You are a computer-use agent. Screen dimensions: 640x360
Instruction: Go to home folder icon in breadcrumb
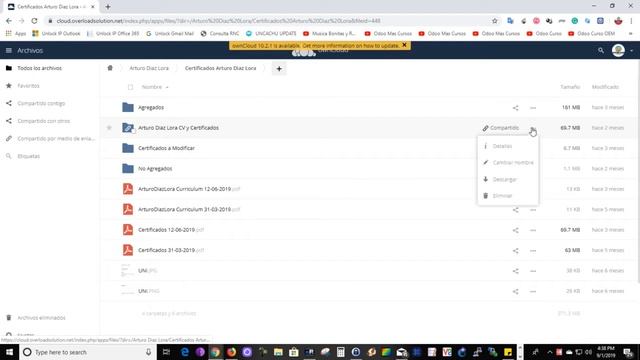click(110, 68)
